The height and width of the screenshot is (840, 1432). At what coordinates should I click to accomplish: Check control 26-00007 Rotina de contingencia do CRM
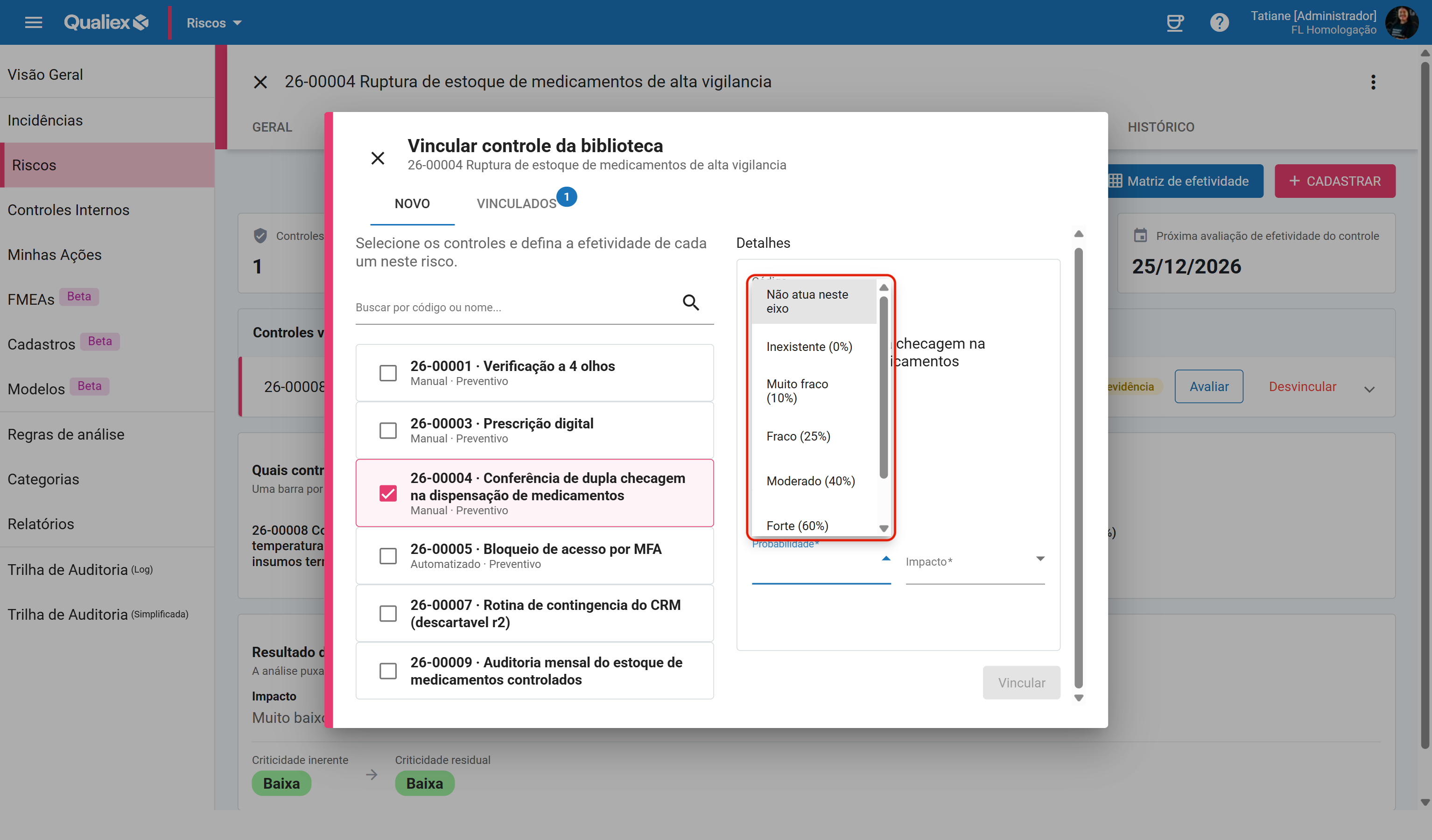[388, 613]
